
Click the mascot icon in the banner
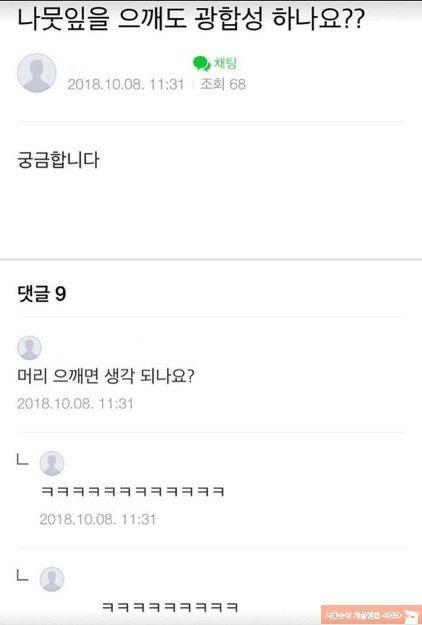pyautogui.click(x=410, y=616)
